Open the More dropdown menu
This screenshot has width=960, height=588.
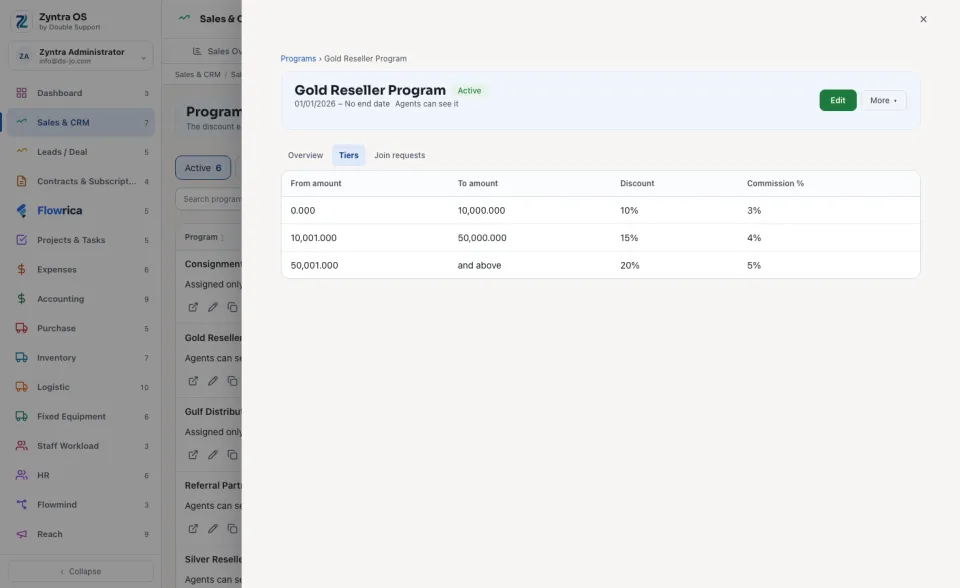883,100
